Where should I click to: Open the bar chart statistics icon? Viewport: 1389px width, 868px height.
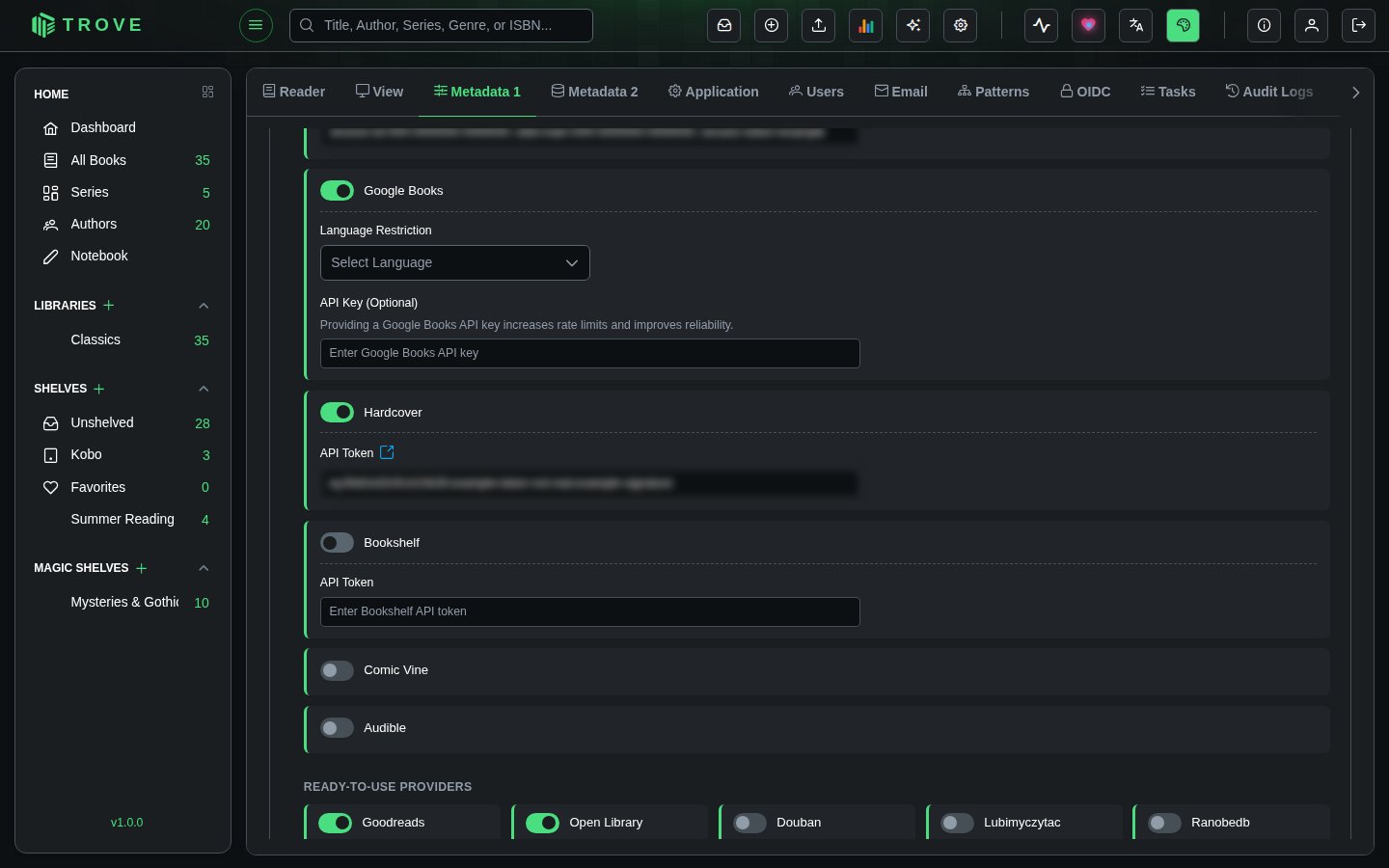(866, 25)
